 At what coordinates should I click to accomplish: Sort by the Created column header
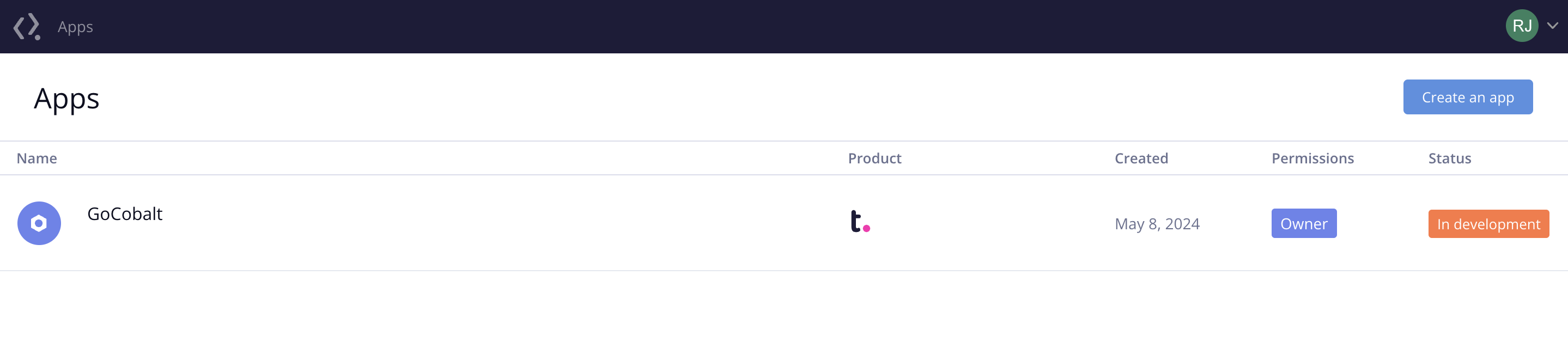pos(1141,157)
